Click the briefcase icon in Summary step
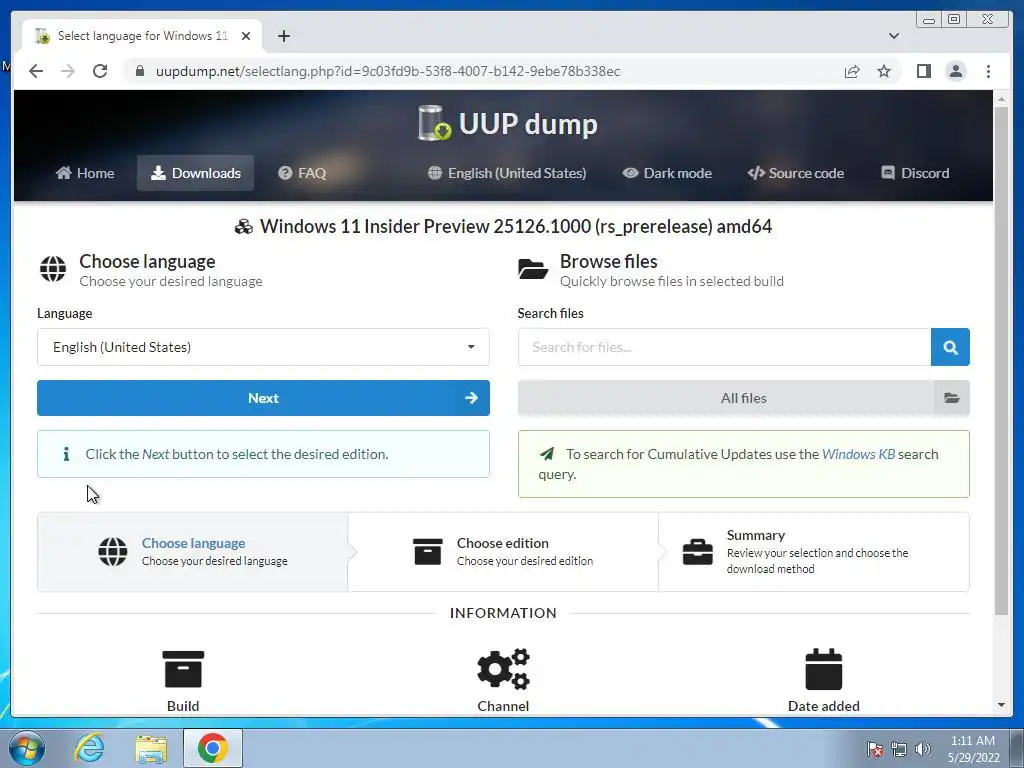 [x=697, y=552]
